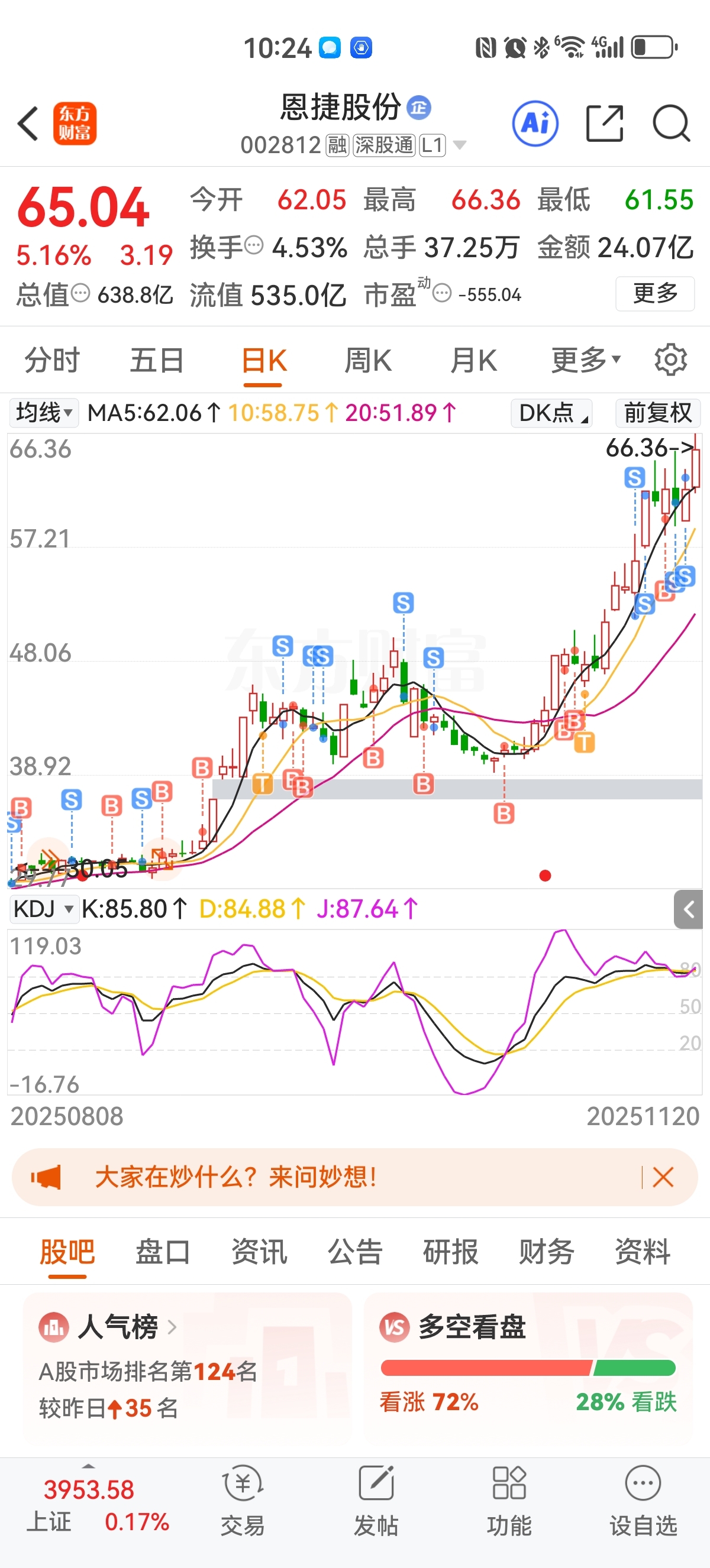Tap the MA5:62.06 moving average value
The height and width of the screenshot is (1568, 710).
coord(154,413)
